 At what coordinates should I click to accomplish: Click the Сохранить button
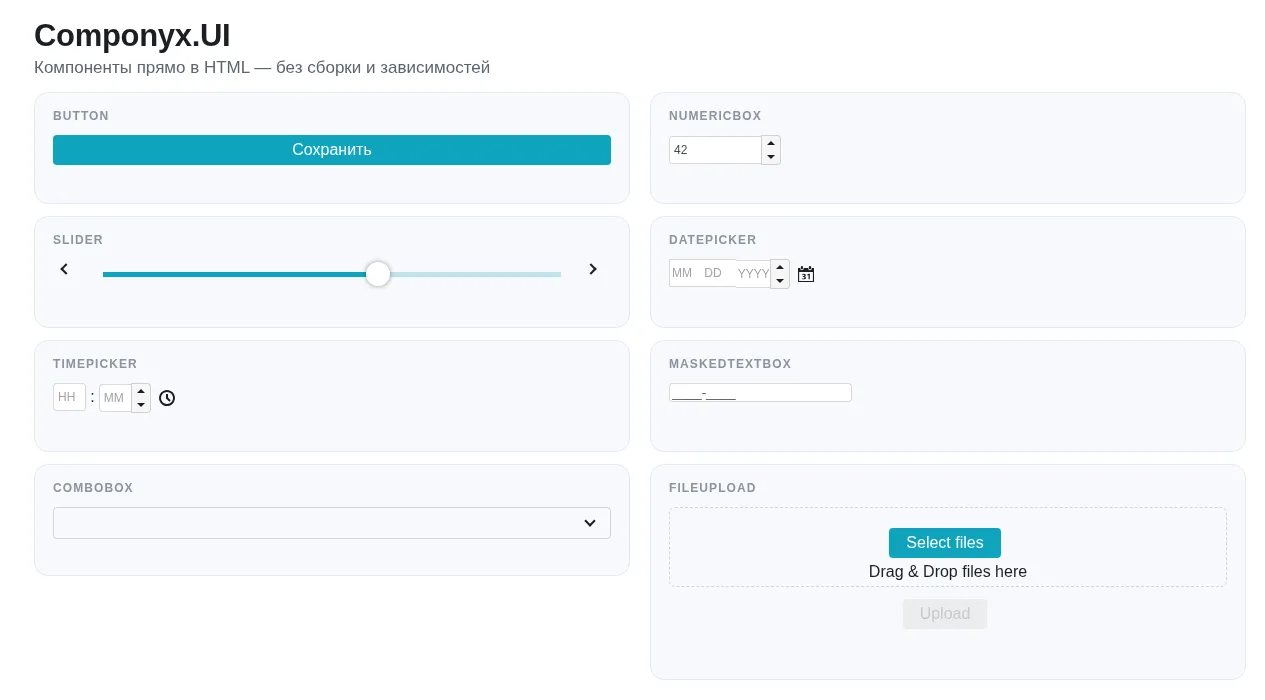coord(332,150)
